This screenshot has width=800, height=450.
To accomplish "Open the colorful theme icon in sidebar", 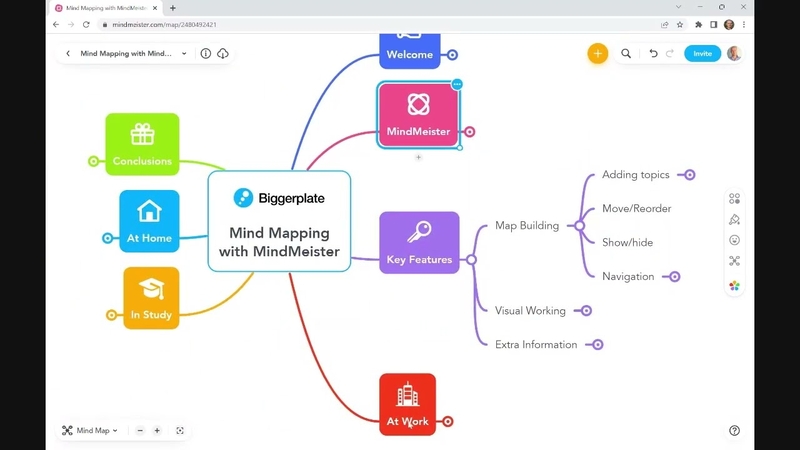I will pos(734,286).
